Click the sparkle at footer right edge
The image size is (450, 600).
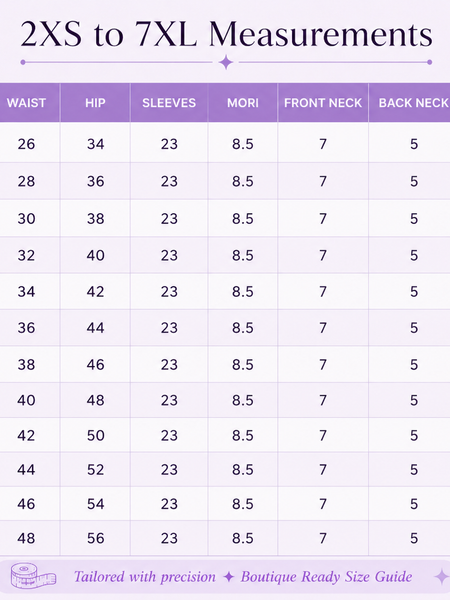442,577
